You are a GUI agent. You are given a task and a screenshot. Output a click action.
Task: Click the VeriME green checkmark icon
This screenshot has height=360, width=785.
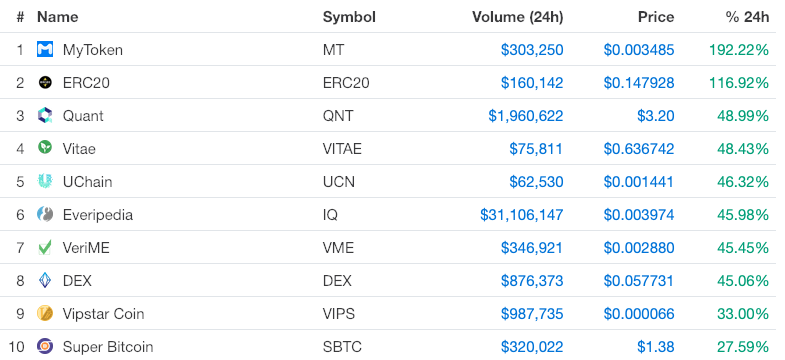[45, 247]
